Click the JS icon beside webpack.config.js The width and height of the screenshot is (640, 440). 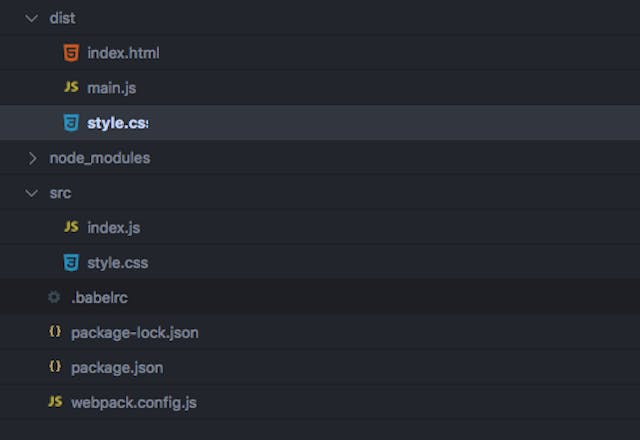[55, 402]
